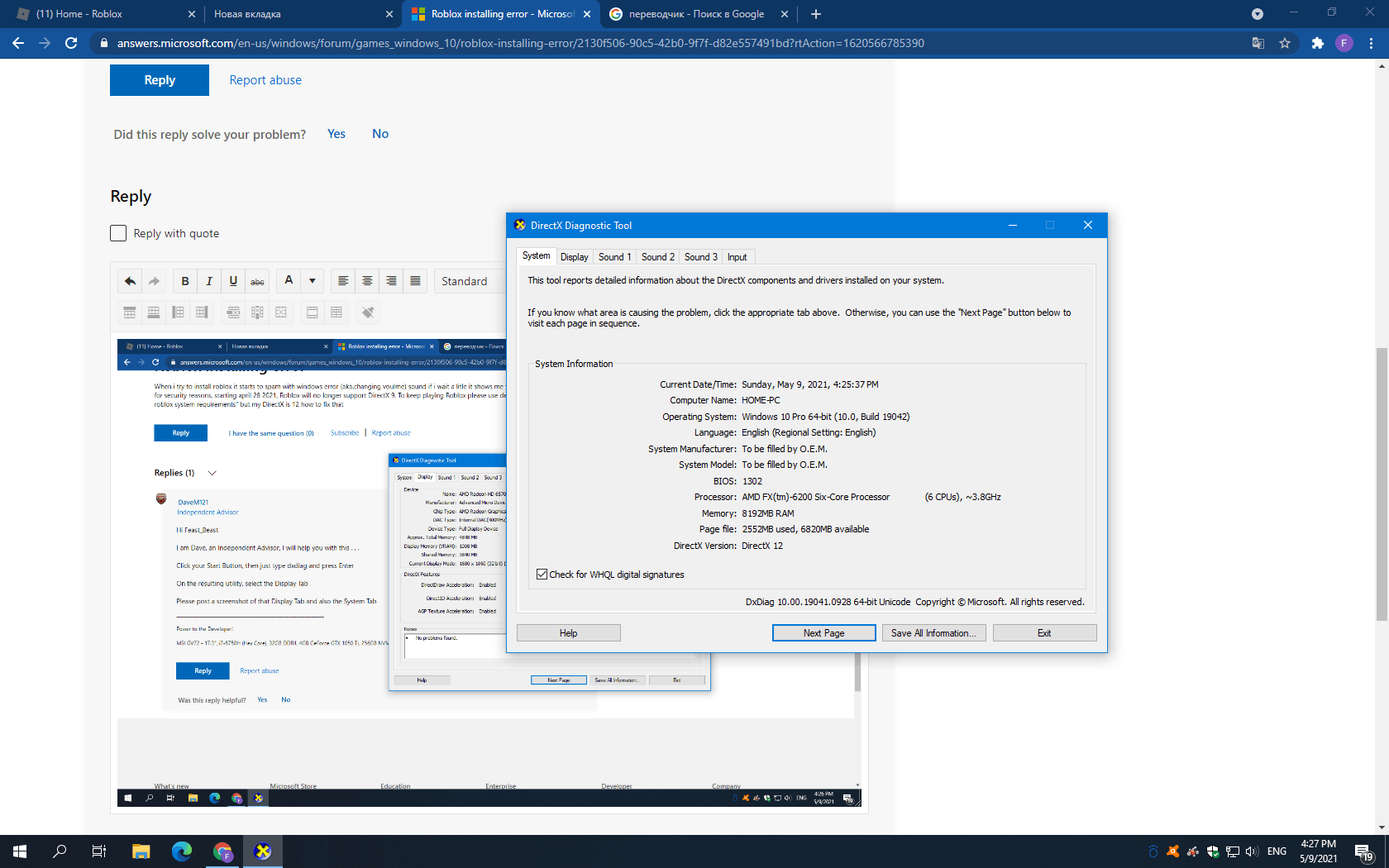Uncheck Check for WHQL digital signatures
Screen dimensions: 1389x868
click(542, 575)
